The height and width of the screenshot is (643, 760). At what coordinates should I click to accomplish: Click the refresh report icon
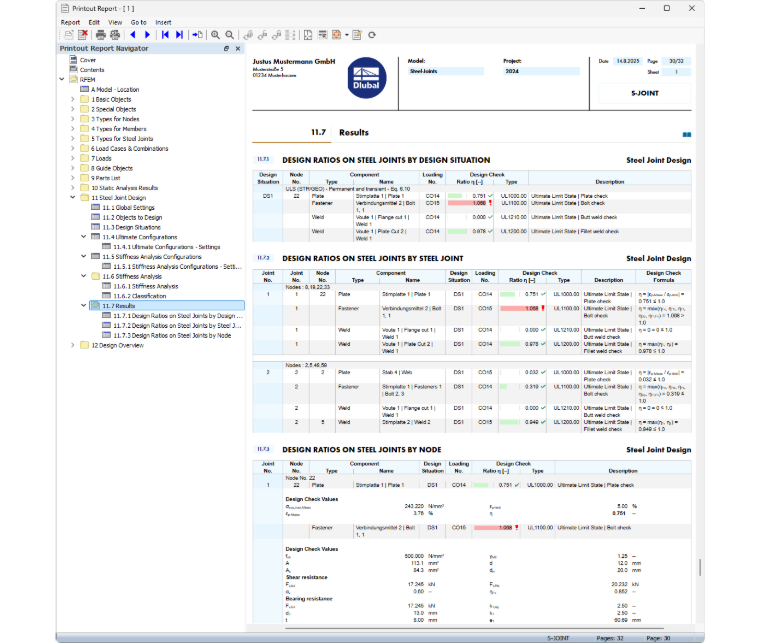point(372,35)
